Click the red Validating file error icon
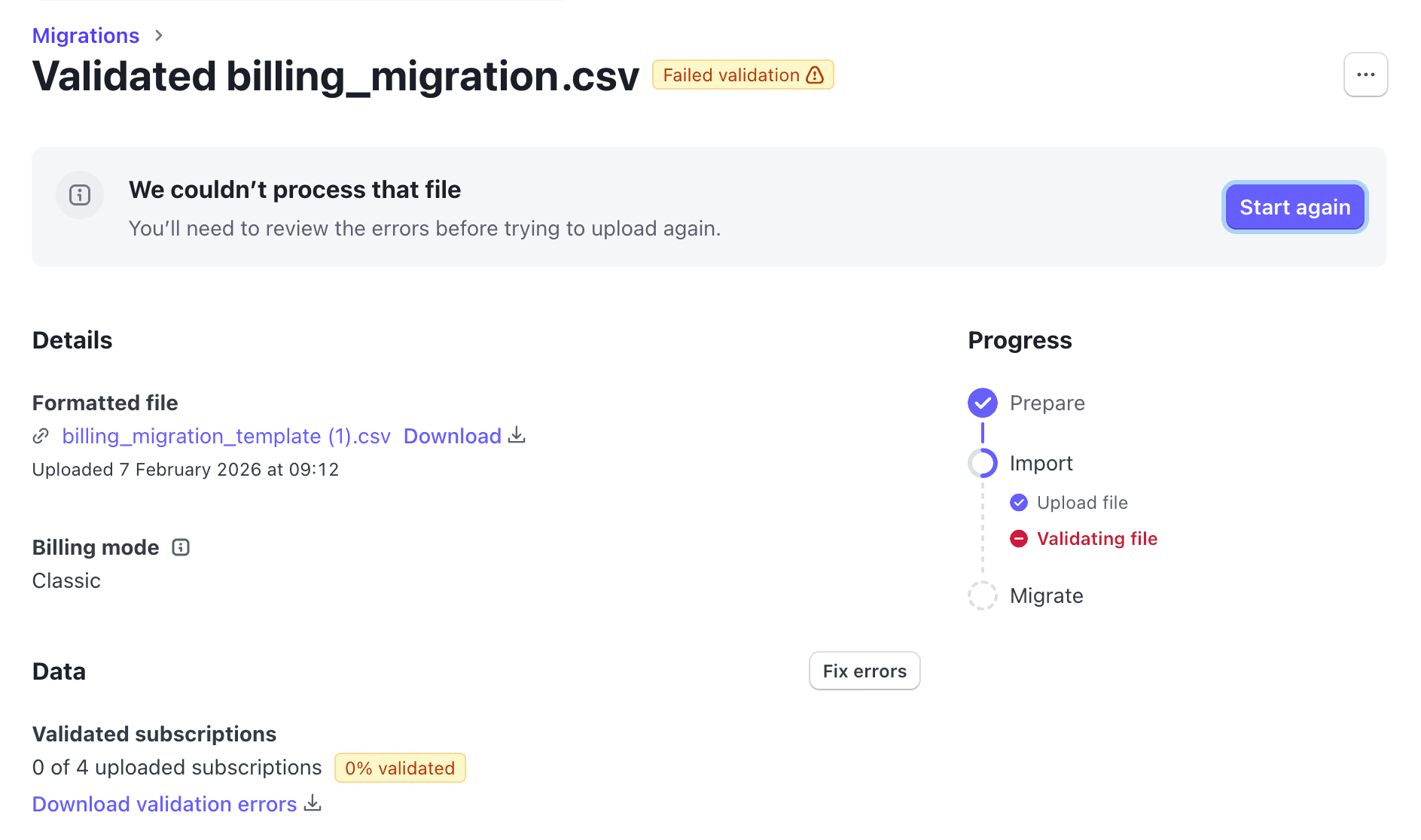Image resolution: width=1421 pixels, height=840 pixels. pyautogui.click(x=1018, y=538)
